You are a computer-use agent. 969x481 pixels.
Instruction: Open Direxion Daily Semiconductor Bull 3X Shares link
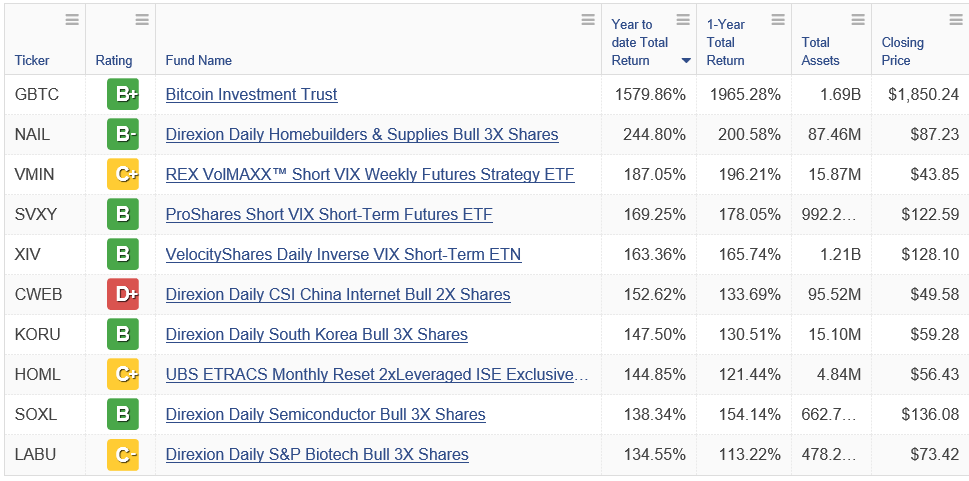coord(325,415)
